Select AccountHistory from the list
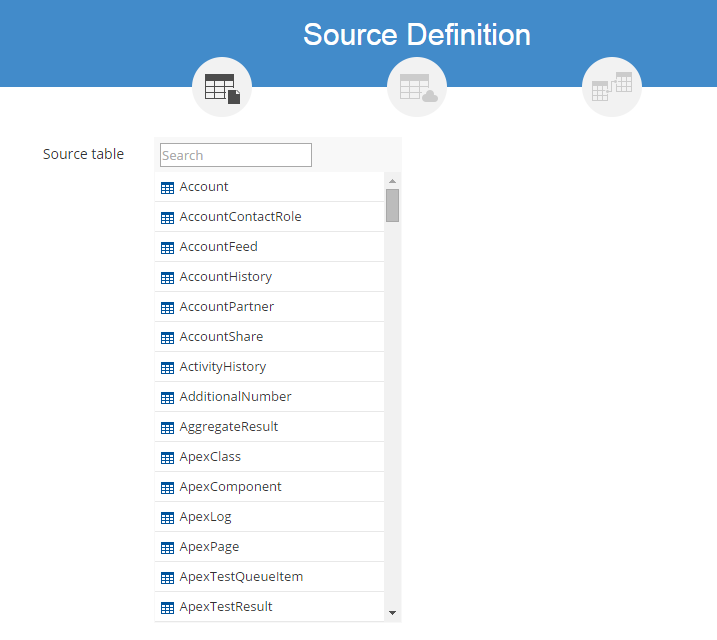This screenshot has height=640, width=717. pos(225,277)
